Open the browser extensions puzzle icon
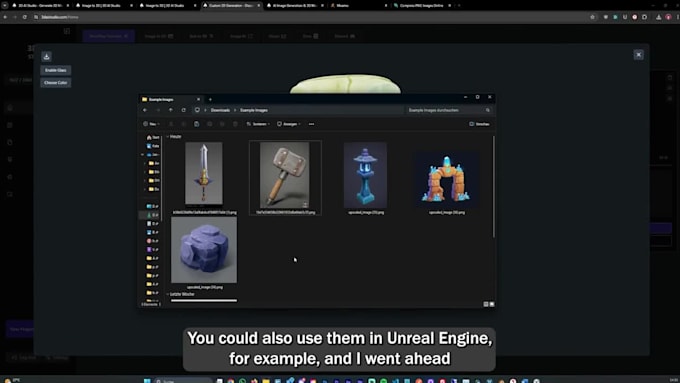Screen dimensions: 680x383 644,17
